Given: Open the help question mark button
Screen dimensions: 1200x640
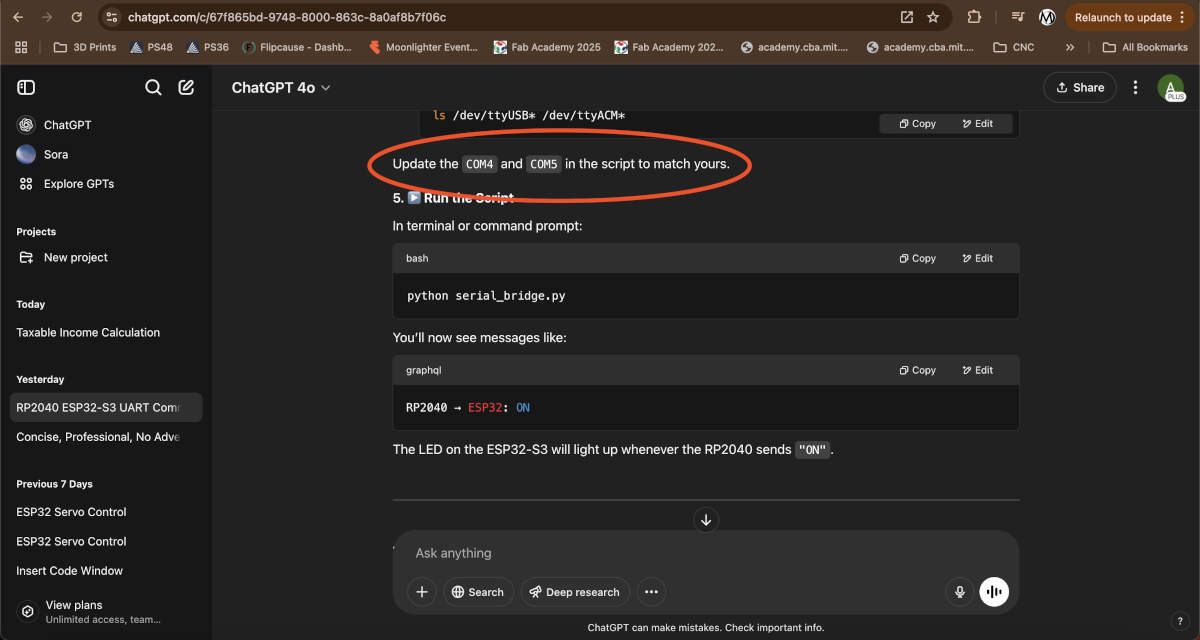Looking at the screenshot, I should click(1179, 621).
